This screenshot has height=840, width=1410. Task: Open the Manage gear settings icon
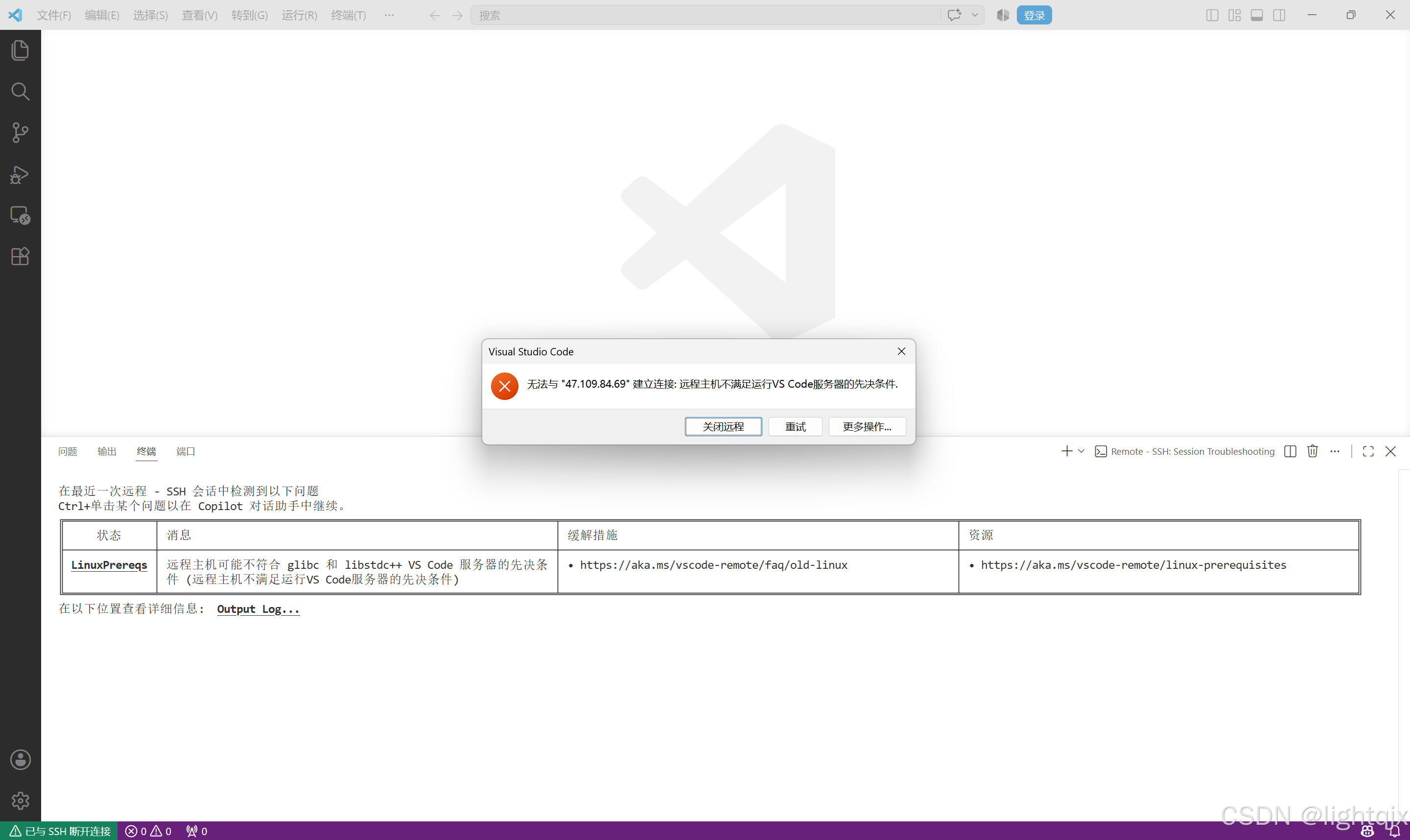point(21,801)
